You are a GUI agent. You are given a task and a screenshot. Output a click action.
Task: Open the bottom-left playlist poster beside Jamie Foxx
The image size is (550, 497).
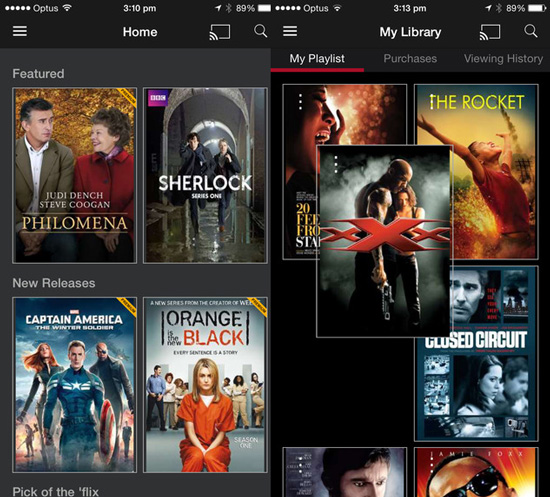(x=345, y=472)
